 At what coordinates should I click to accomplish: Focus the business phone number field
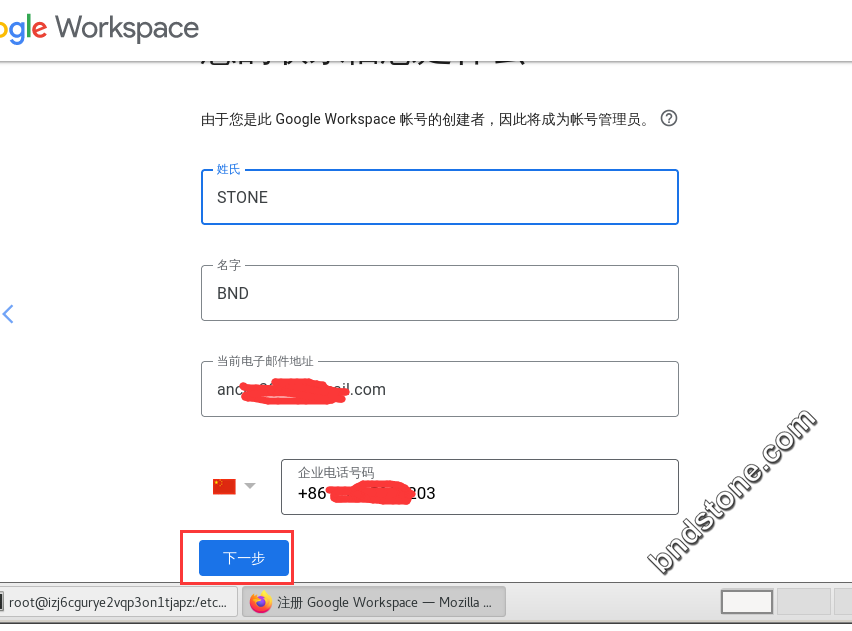[x=479, y=487]
